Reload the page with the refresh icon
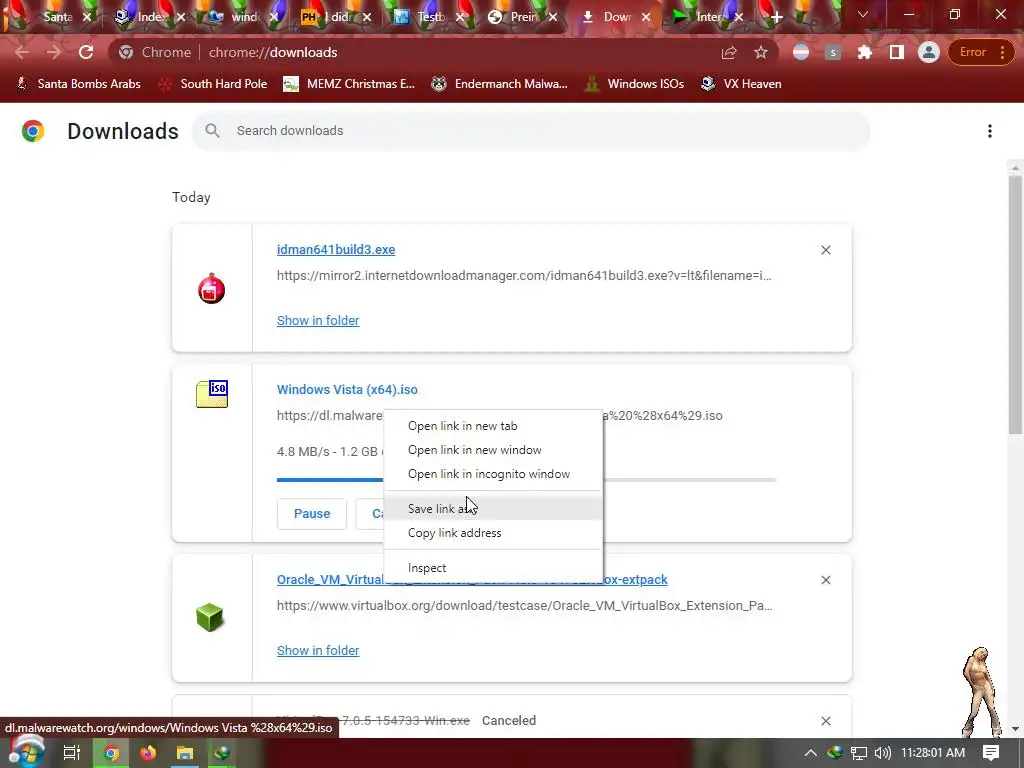This screenshot has width=1024, height=768. point(86,52)
